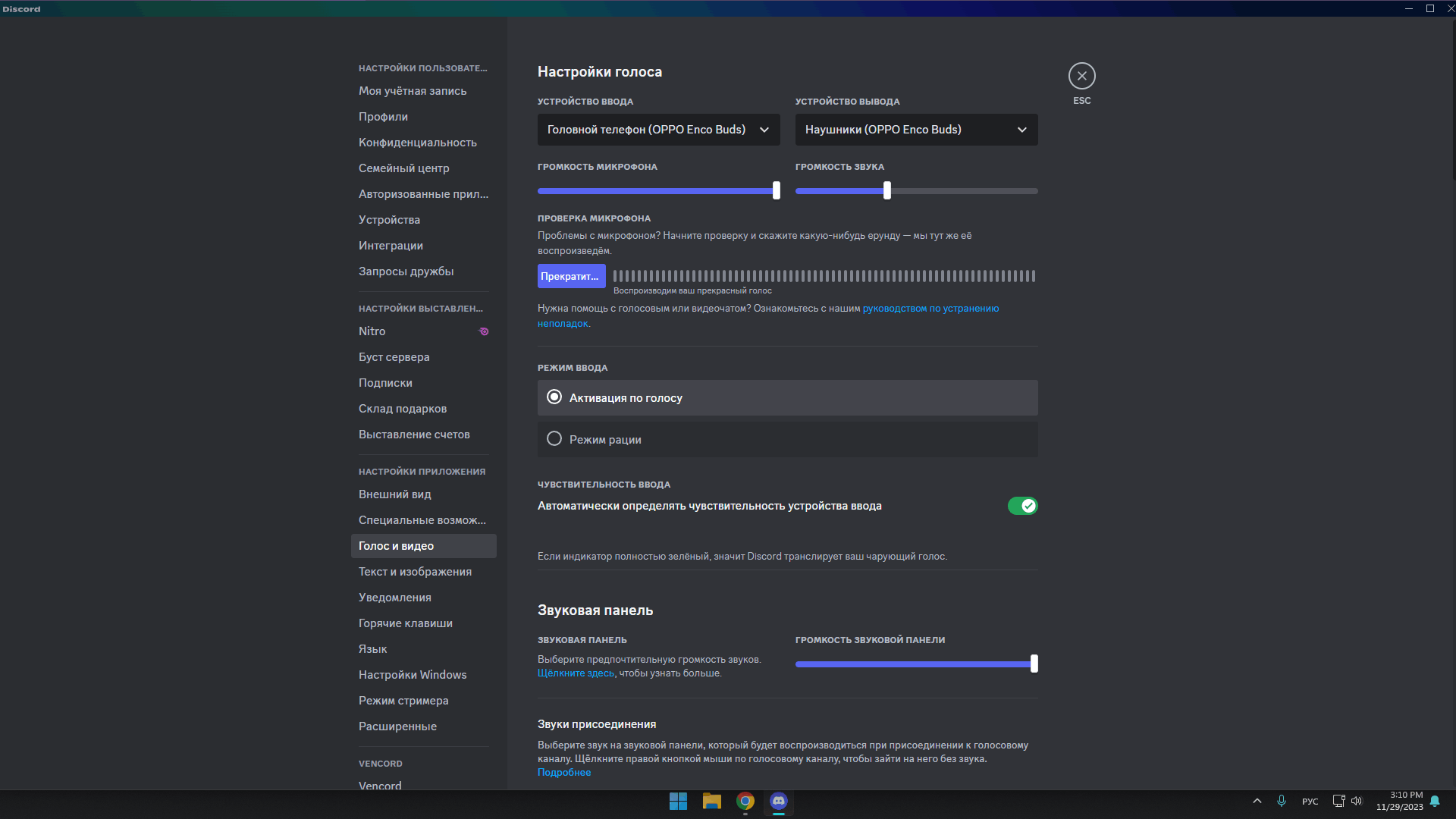This screenshot has width=1456, height=819.
Task: Open Конфиденциальность settings
Action: click(423, 143)
